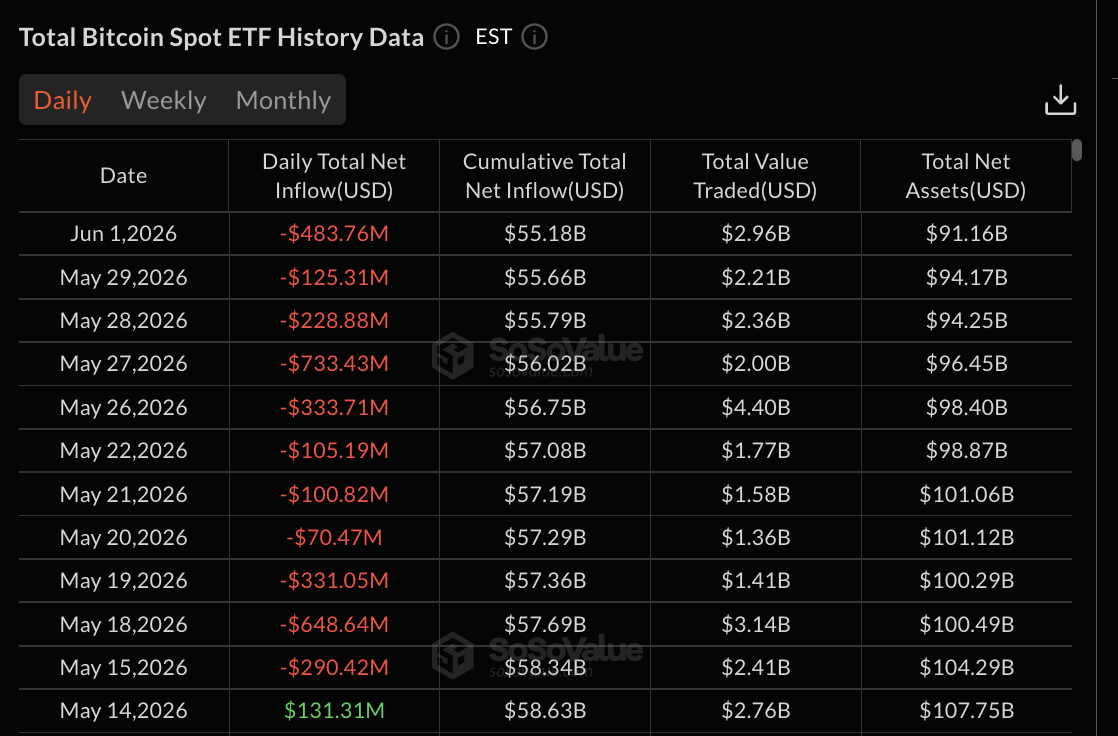This screenshot has width=1118, height=736.
Task: Click the Total Net Assets header
Action: [965, 175]
